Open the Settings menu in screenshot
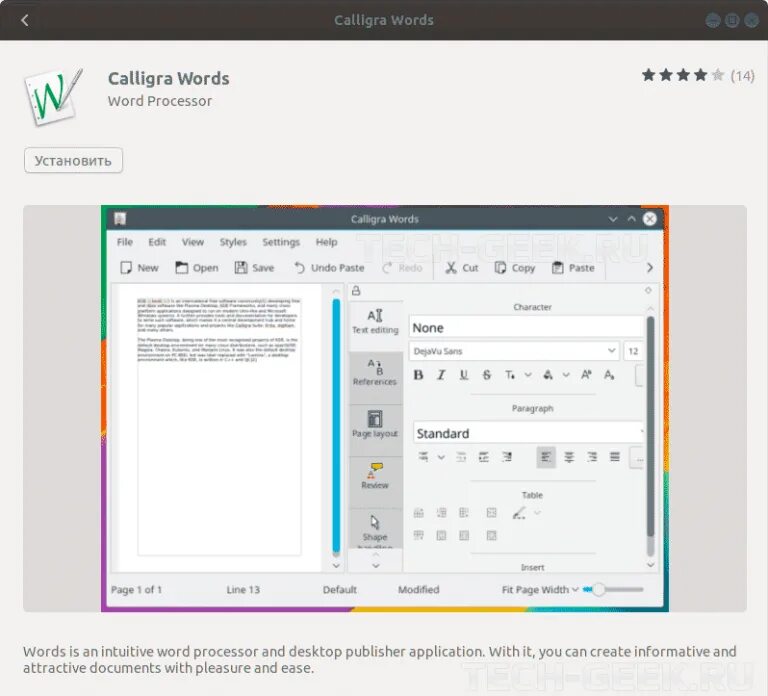Image resolution: width=768 pixels, height=696 pixels. [x=281, y=242]
